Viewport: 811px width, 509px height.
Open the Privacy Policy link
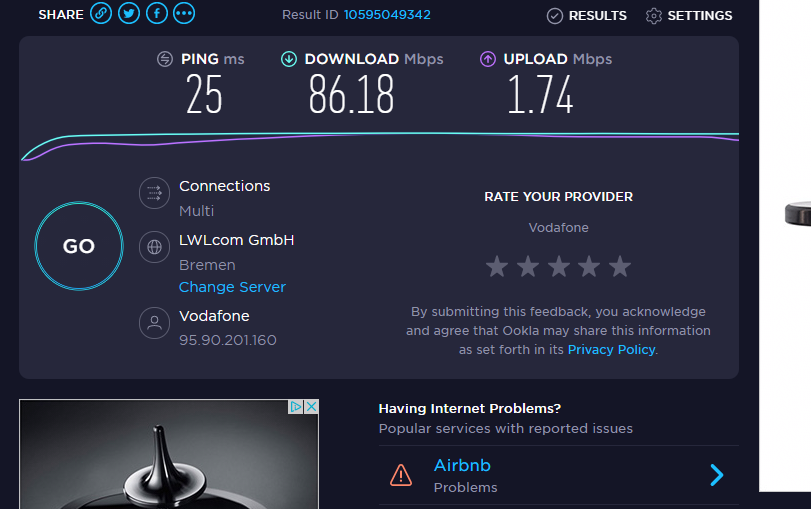pos(611,349)
